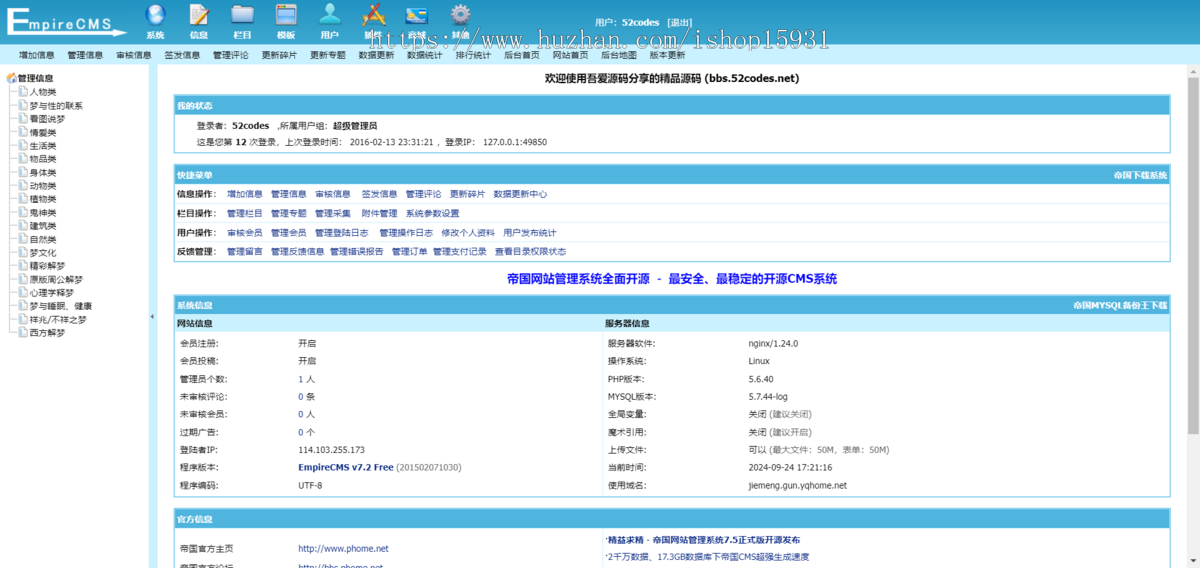
Task: Open the 商城 card icon module
Action: tap(417, 21)
